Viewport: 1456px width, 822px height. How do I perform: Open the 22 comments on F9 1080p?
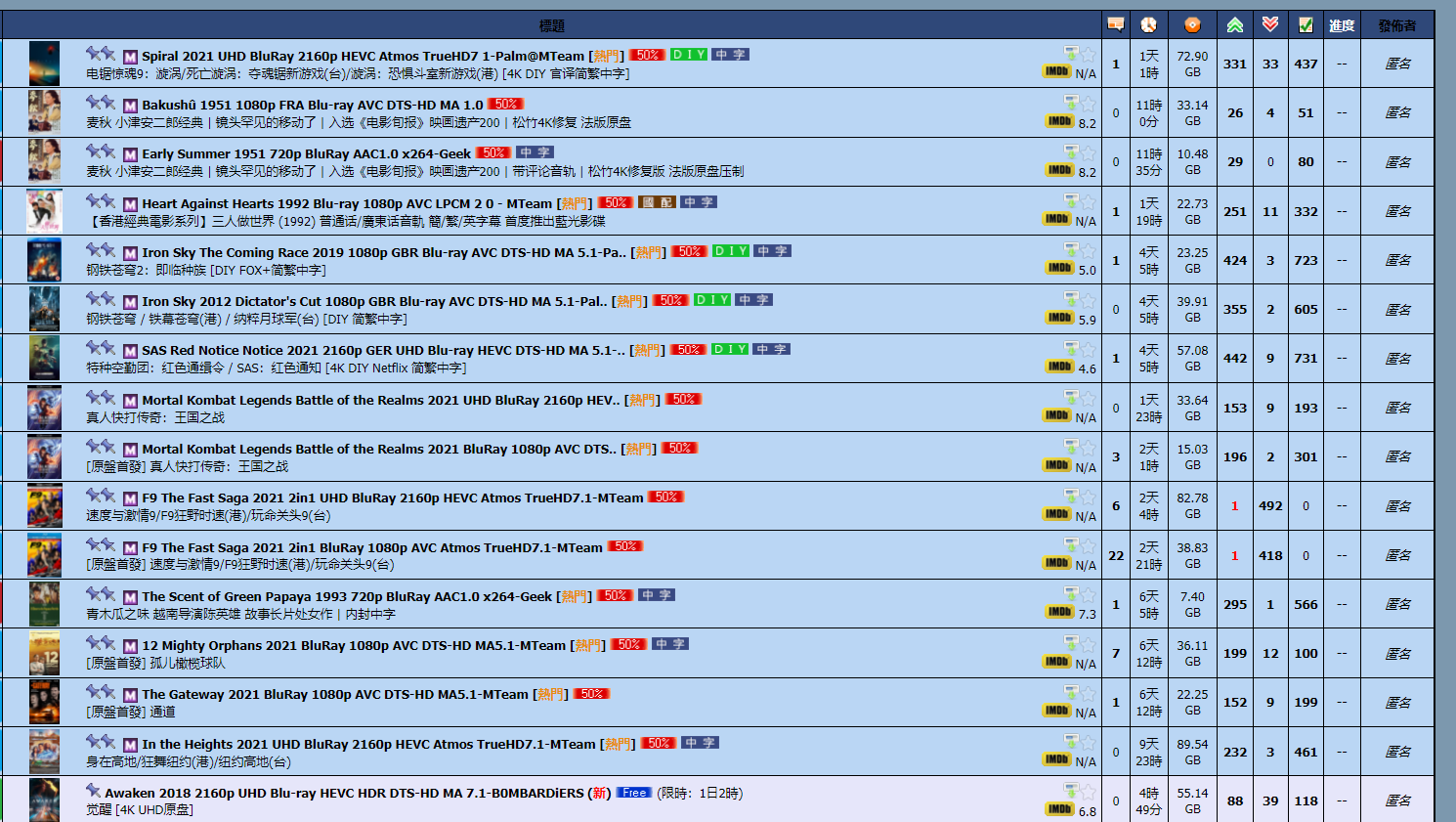click(x=1116, y=555)
